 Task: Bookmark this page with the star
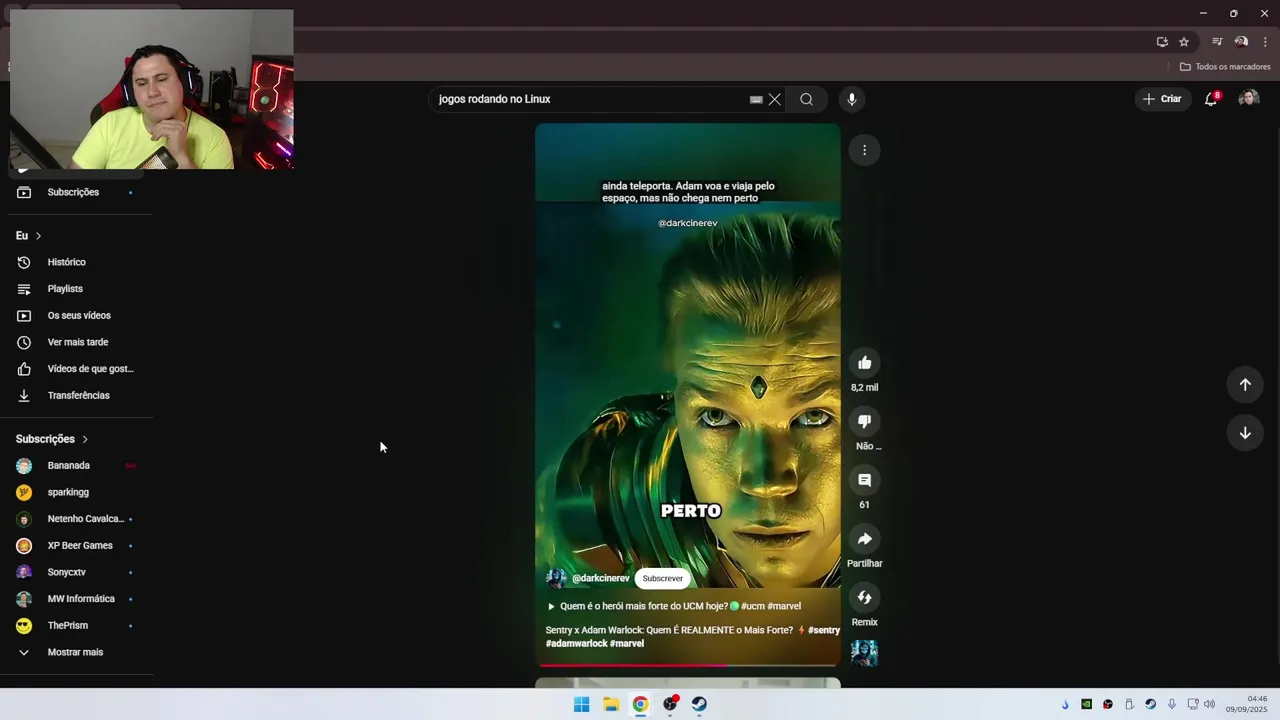click(1184, 42)
